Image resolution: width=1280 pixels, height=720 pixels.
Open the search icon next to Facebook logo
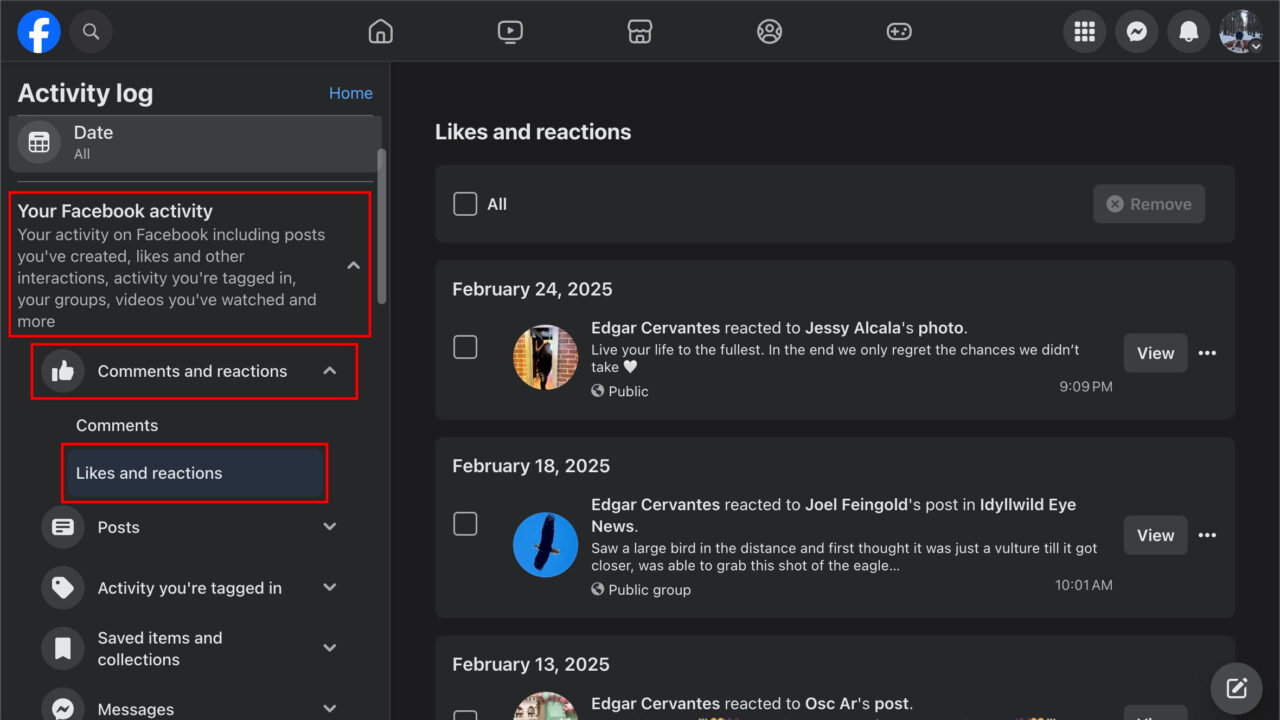click(x=91, y=31)
